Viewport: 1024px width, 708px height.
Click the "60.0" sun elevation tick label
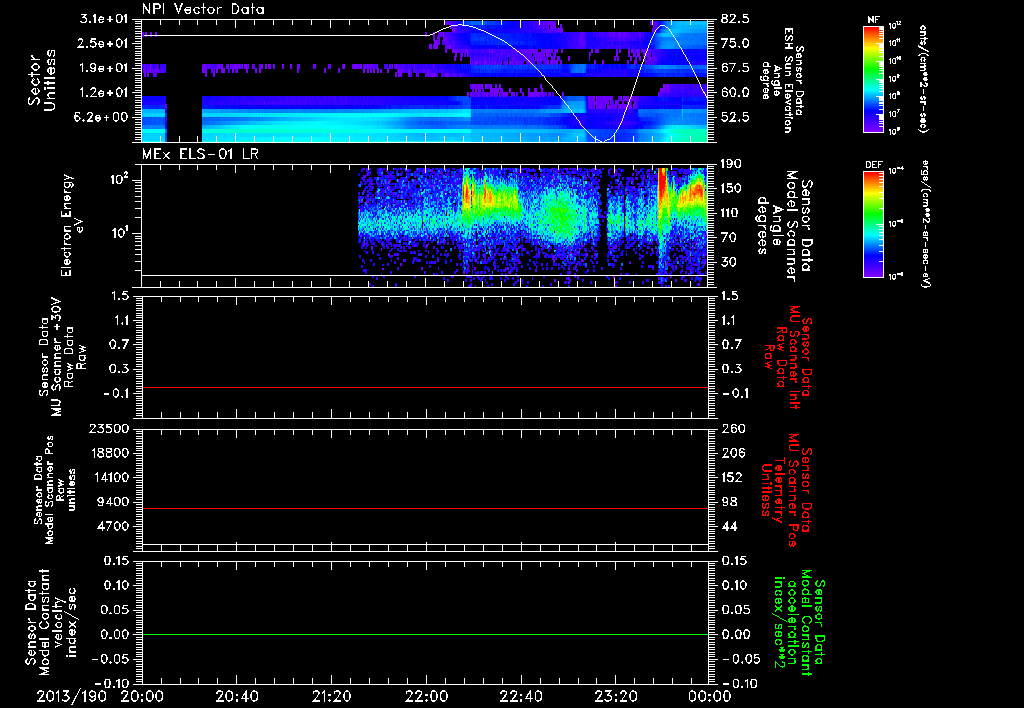point(735,93)
